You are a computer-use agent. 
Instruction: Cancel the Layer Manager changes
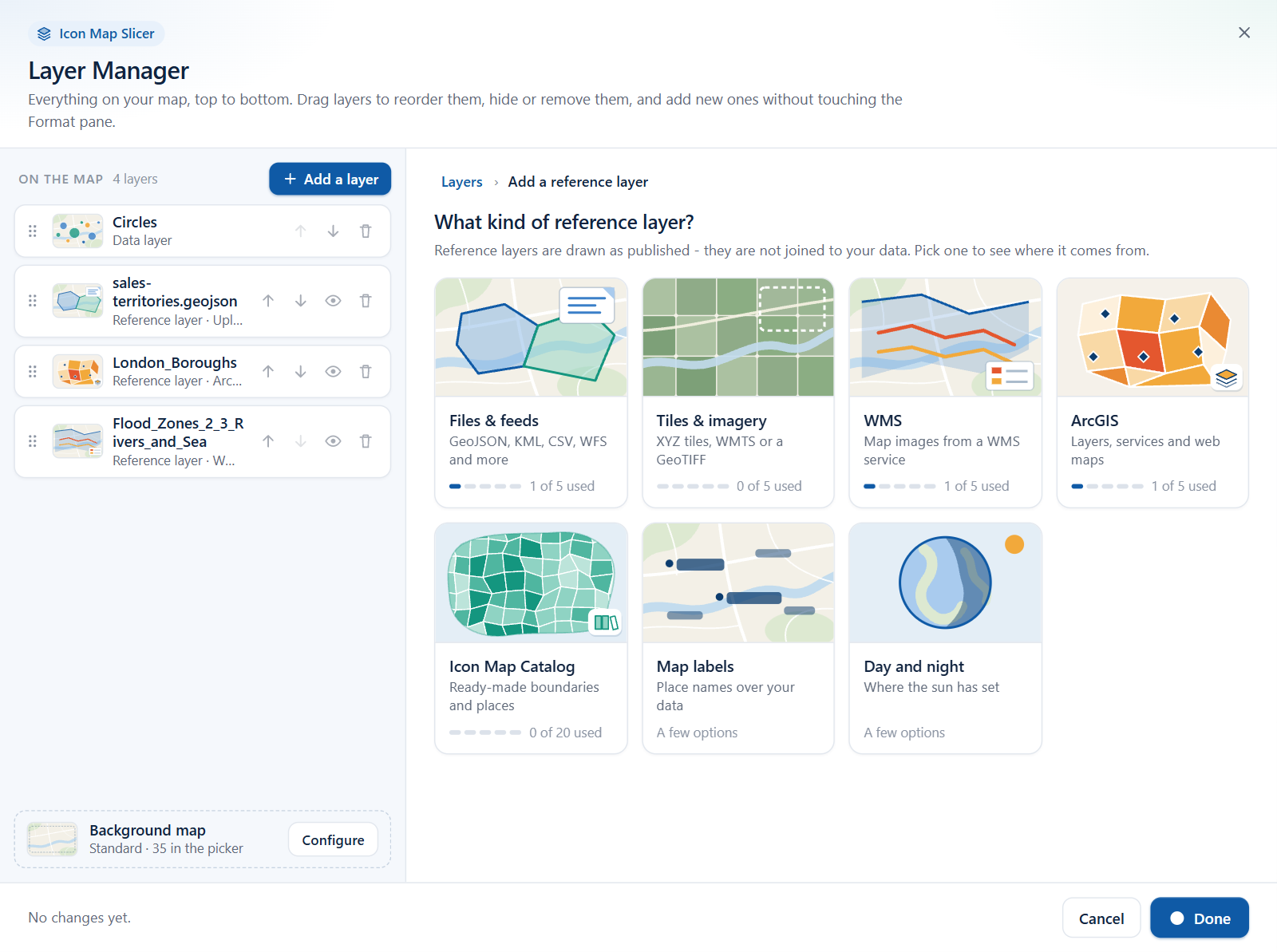[x=1101, y=918]
